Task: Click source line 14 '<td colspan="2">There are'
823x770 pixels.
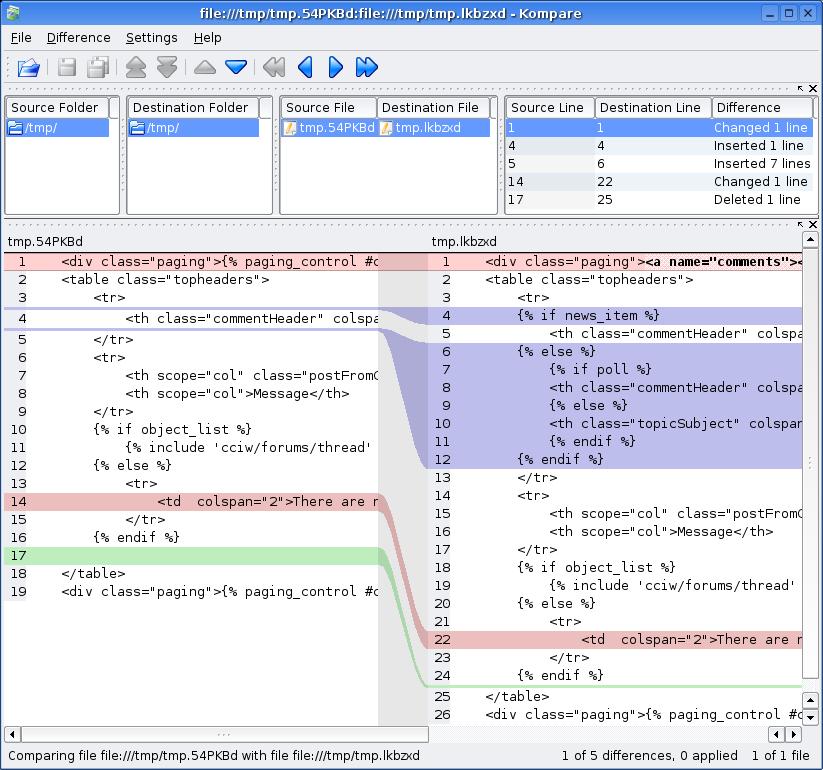Action: 191,501
